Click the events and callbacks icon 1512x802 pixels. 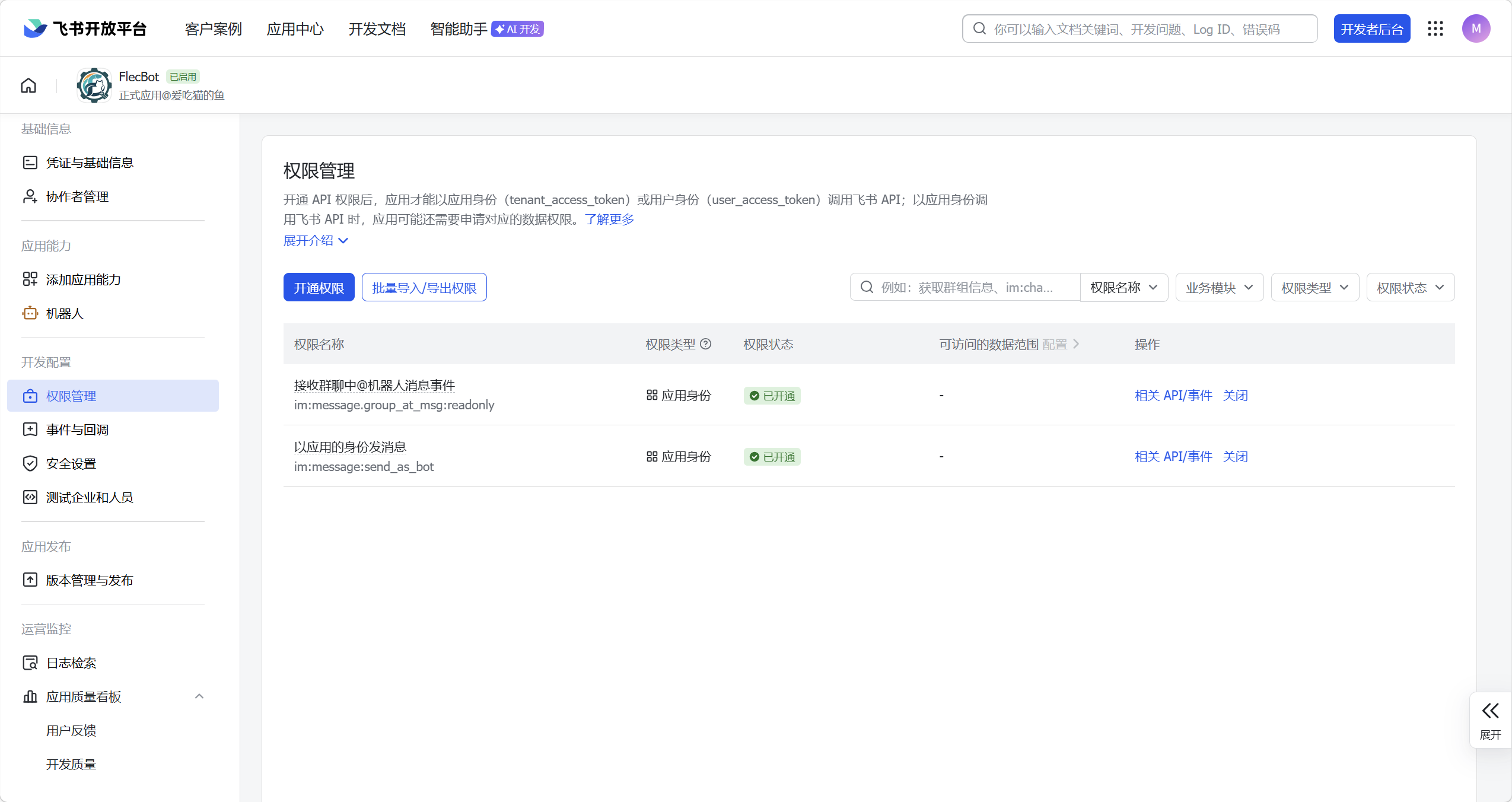pyautogui.click(x=30, y=429)
